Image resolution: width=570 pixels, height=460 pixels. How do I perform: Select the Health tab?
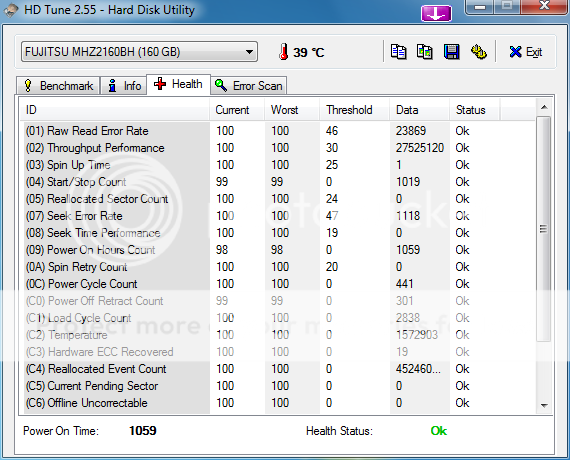[178, 84]
